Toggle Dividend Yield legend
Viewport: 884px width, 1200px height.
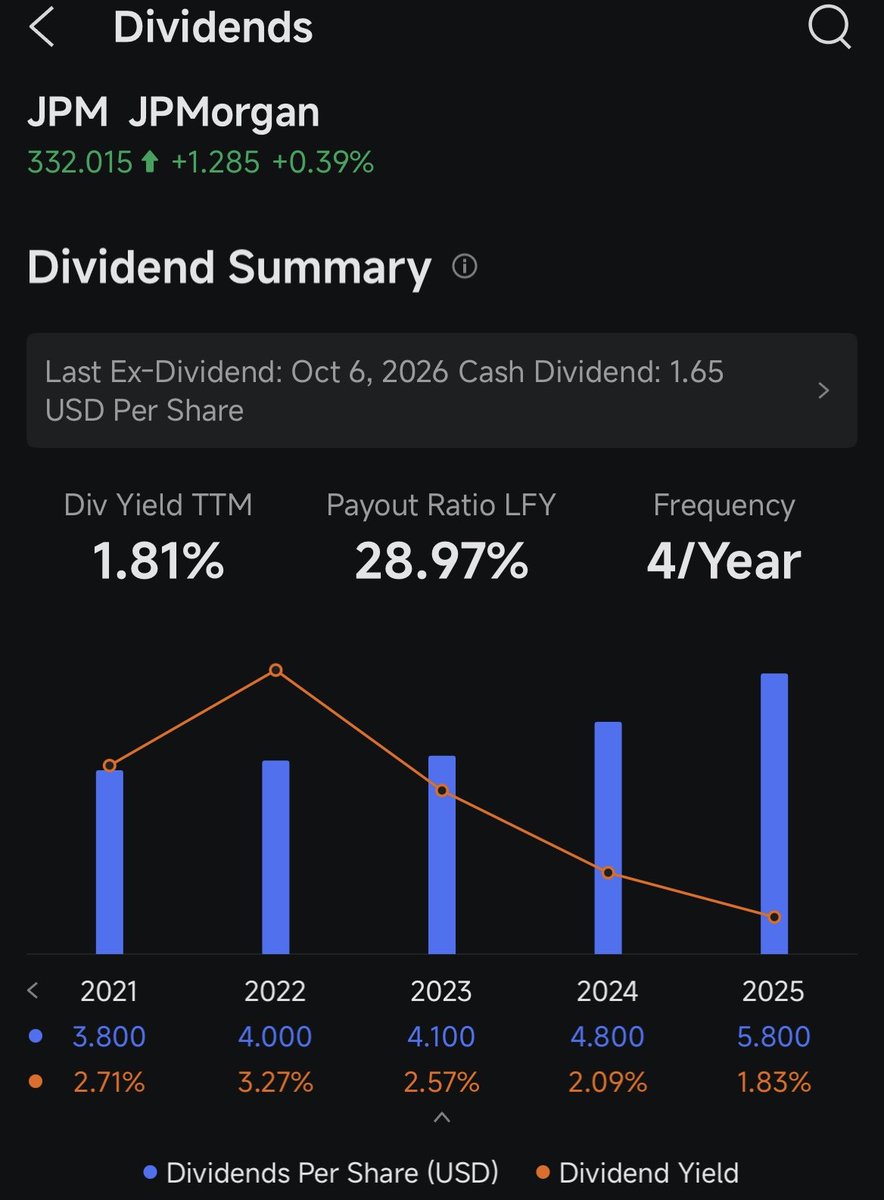(x=638, y=1173)
